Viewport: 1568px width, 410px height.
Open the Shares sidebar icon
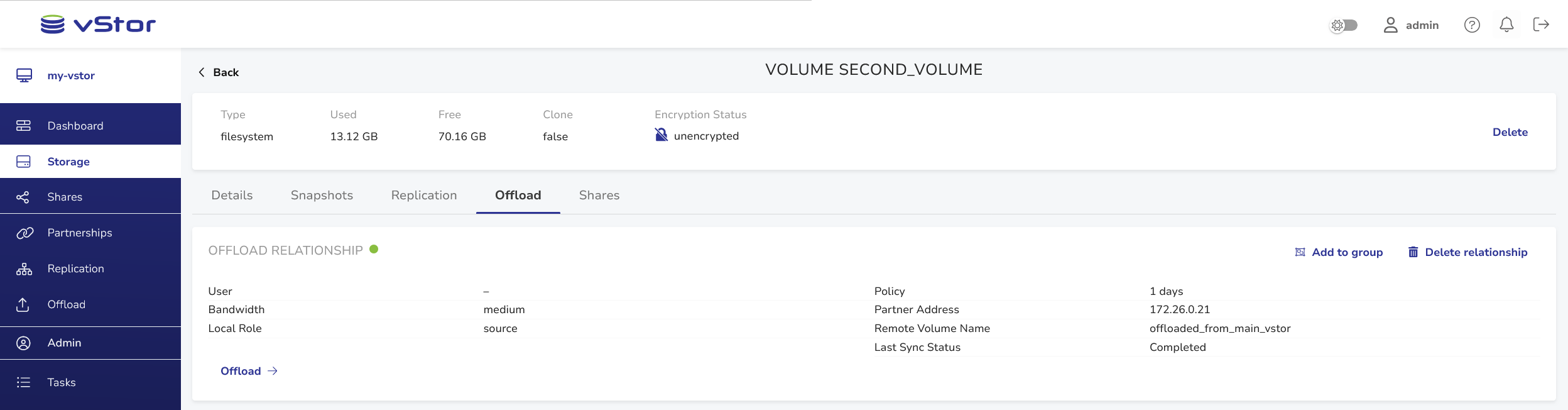click(23, 197)
